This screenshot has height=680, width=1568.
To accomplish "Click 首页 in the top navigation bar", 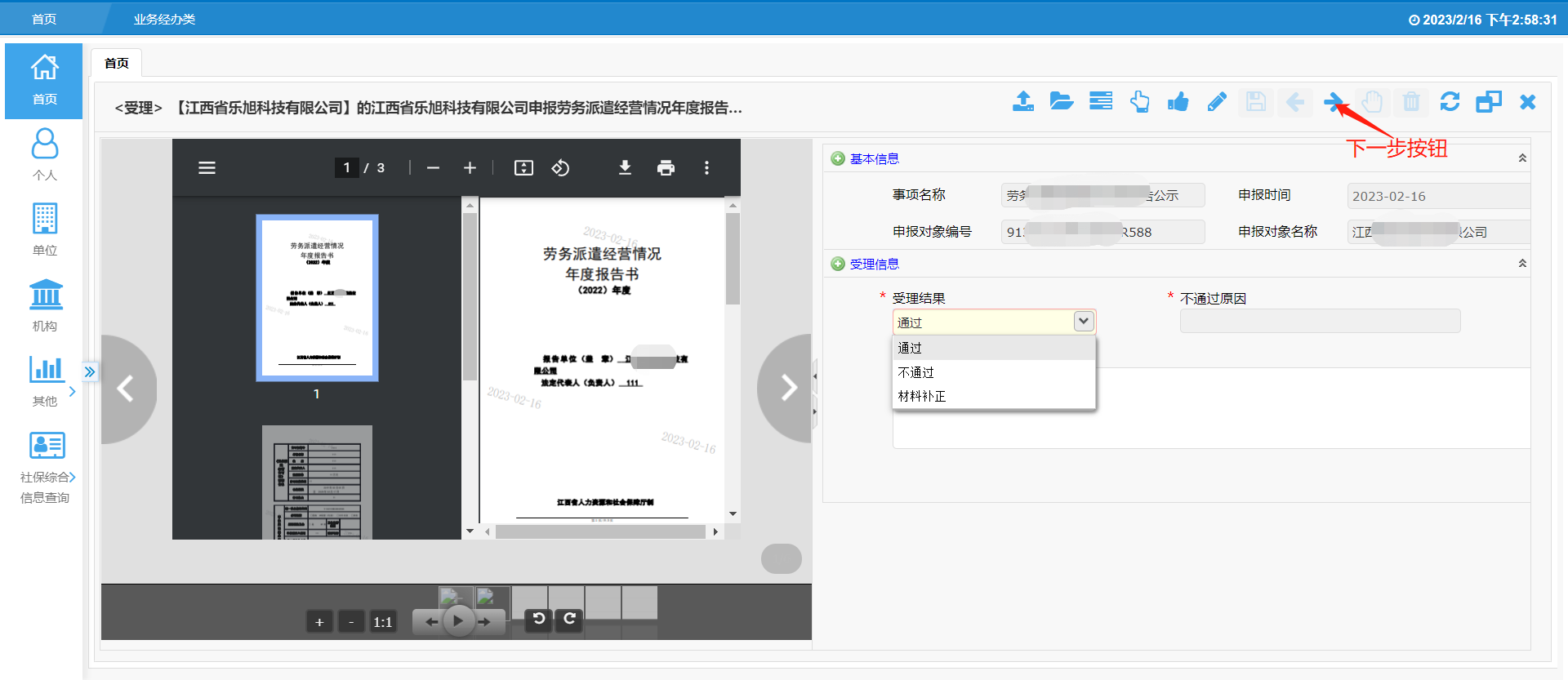I will (x=44, y=19).
